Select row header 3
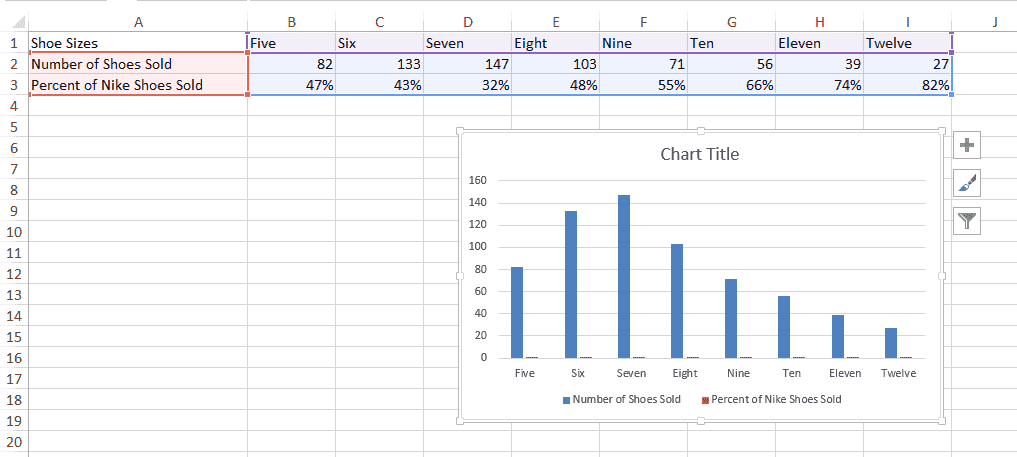 (14, 85)
